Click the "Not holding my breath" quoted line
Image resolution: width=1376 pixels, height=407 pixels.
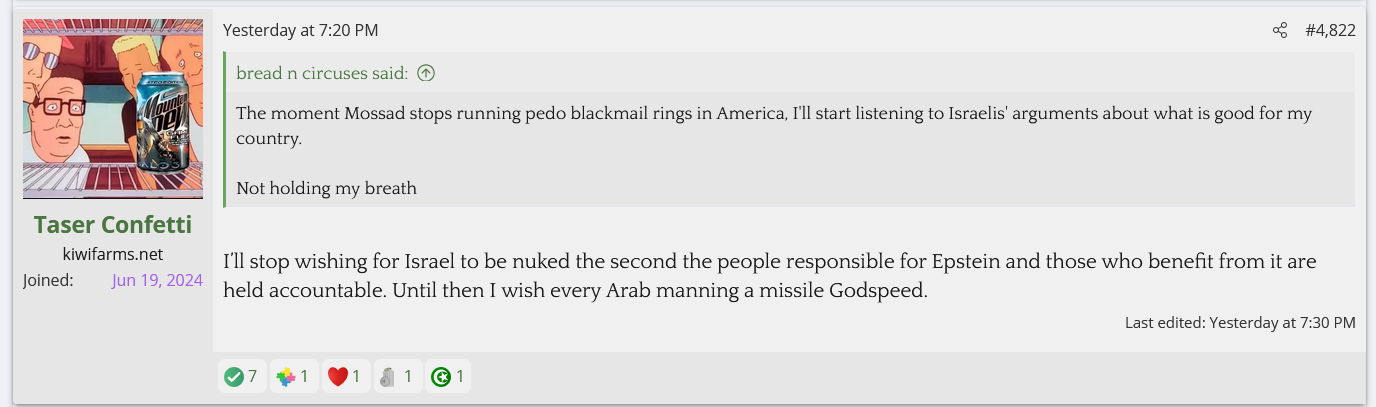[326, 188]
